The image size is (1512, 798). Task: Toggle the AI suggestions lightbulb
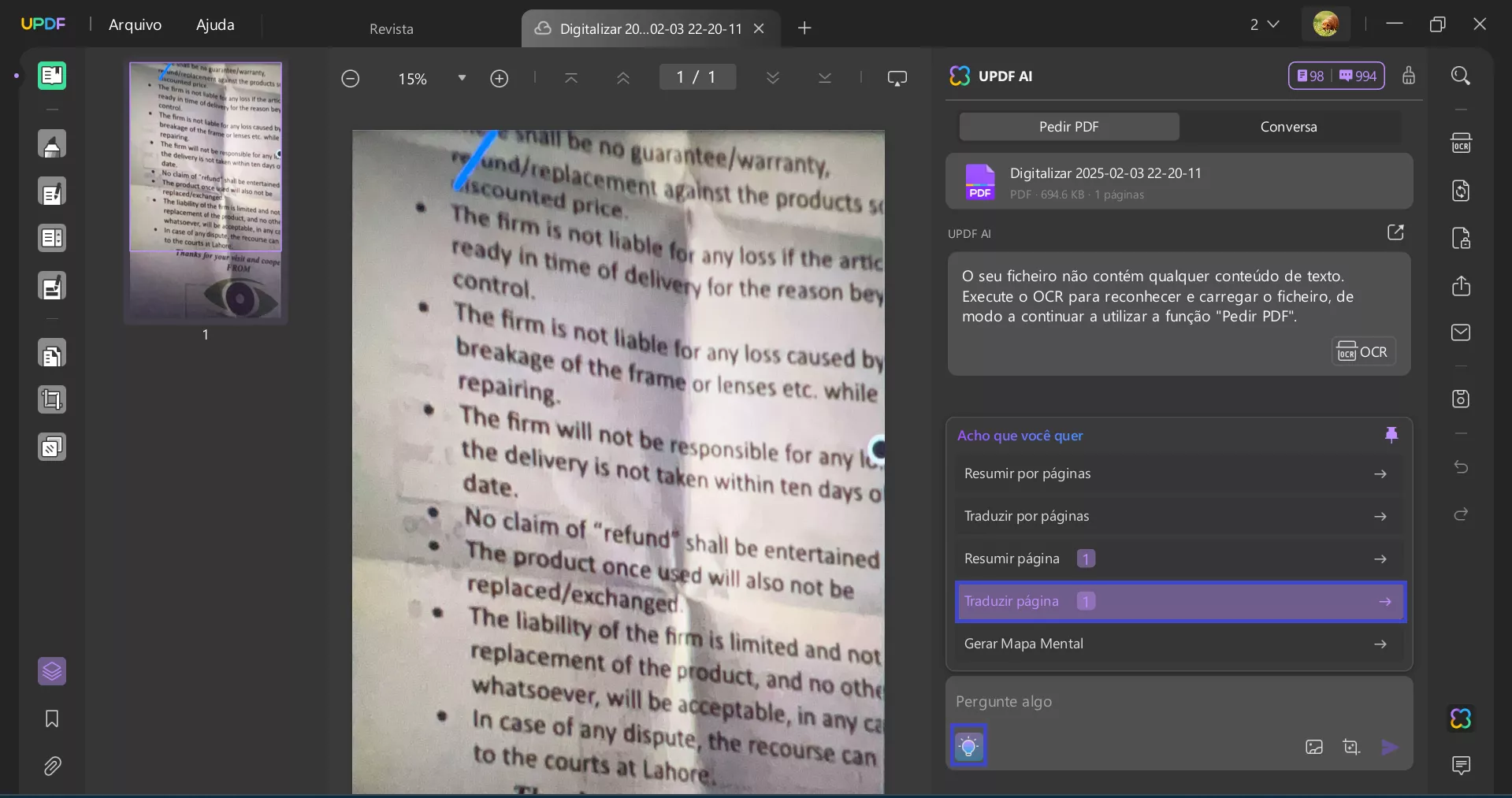pos(968,744)
